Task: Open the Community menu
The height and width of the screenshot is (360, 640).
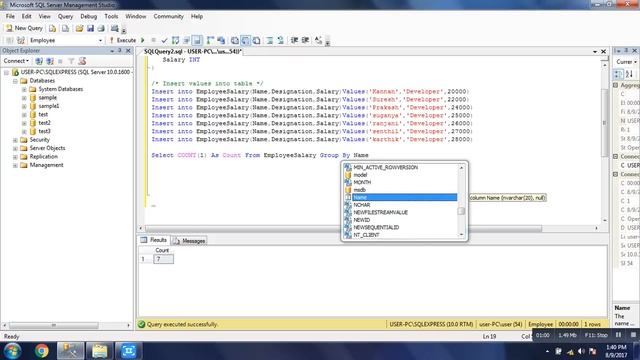Action: pos(169,16)
